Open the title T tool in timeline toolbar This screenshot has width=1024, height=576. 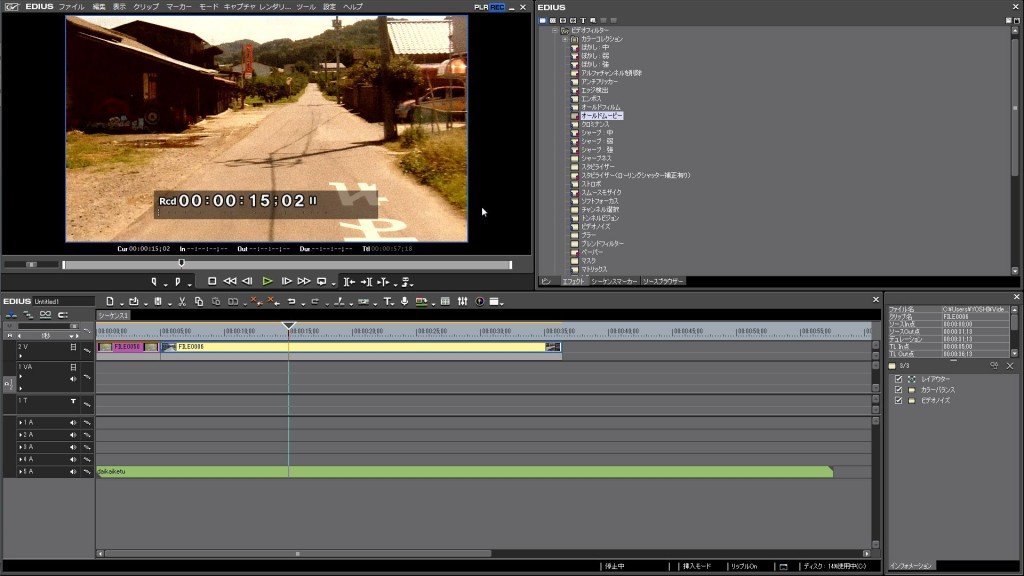(x=387, y=301)
